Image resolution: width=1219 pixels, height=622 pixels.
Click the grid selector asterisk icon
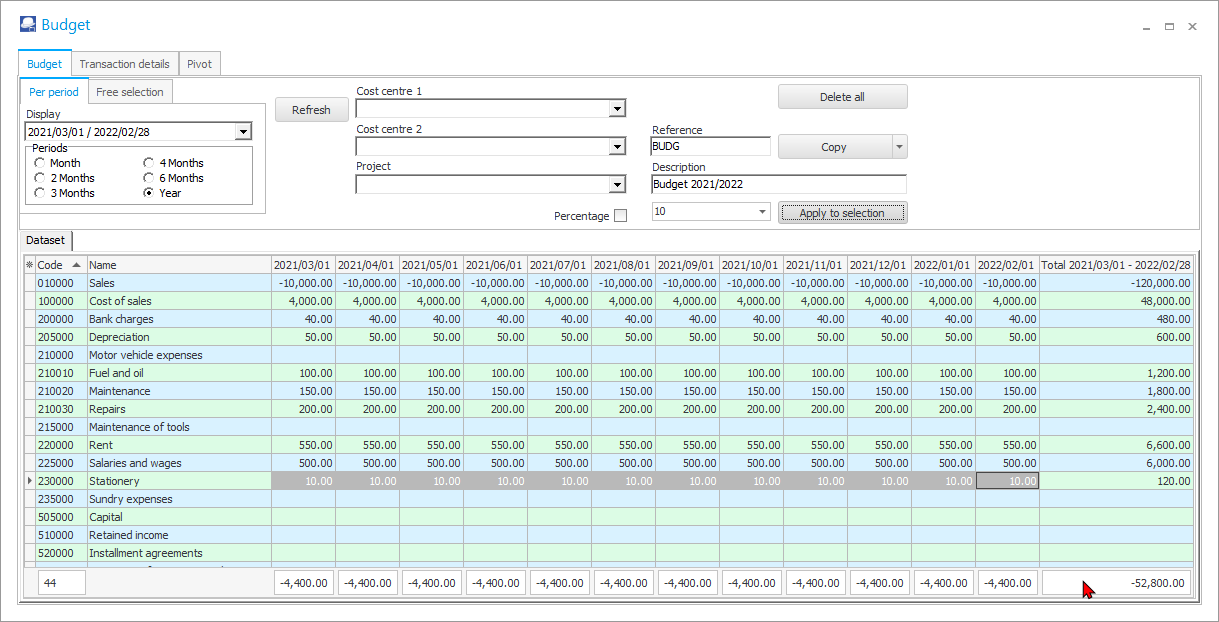(29, 265)
